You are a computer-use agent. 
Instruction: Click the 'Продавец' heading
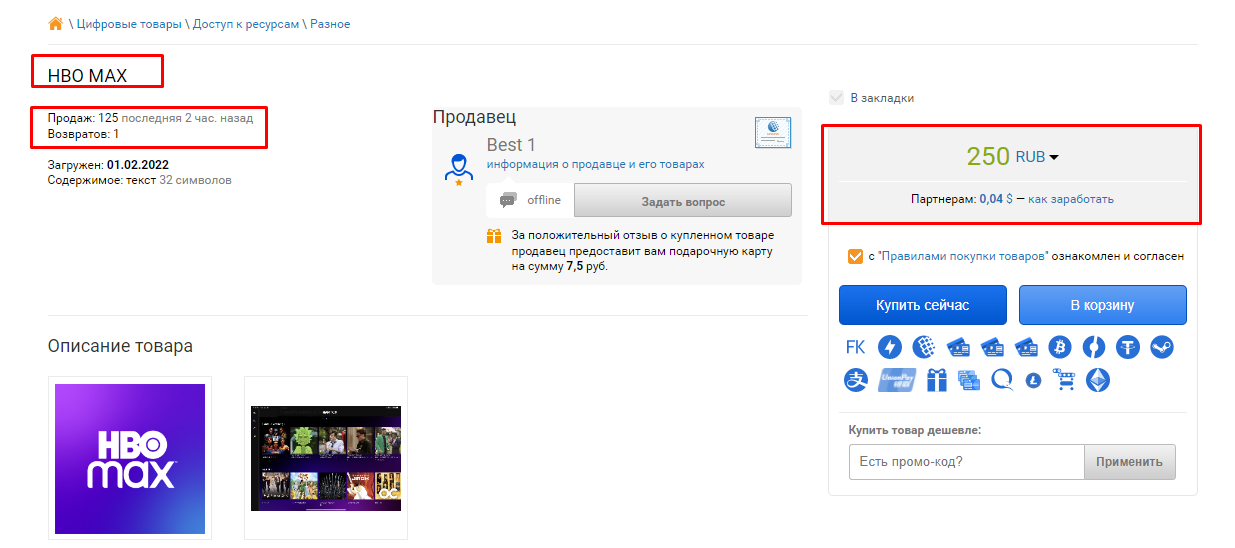474,117
